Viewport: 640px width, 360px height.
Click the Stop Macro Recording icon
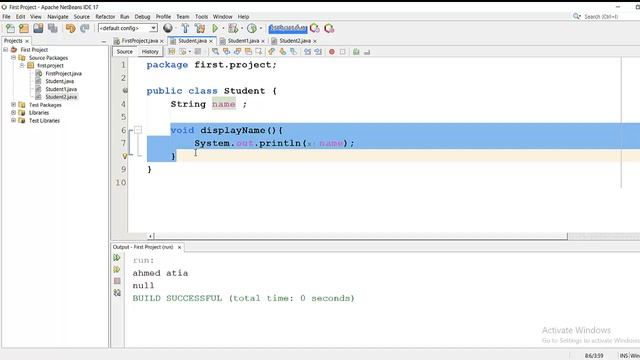coord(343,52)
